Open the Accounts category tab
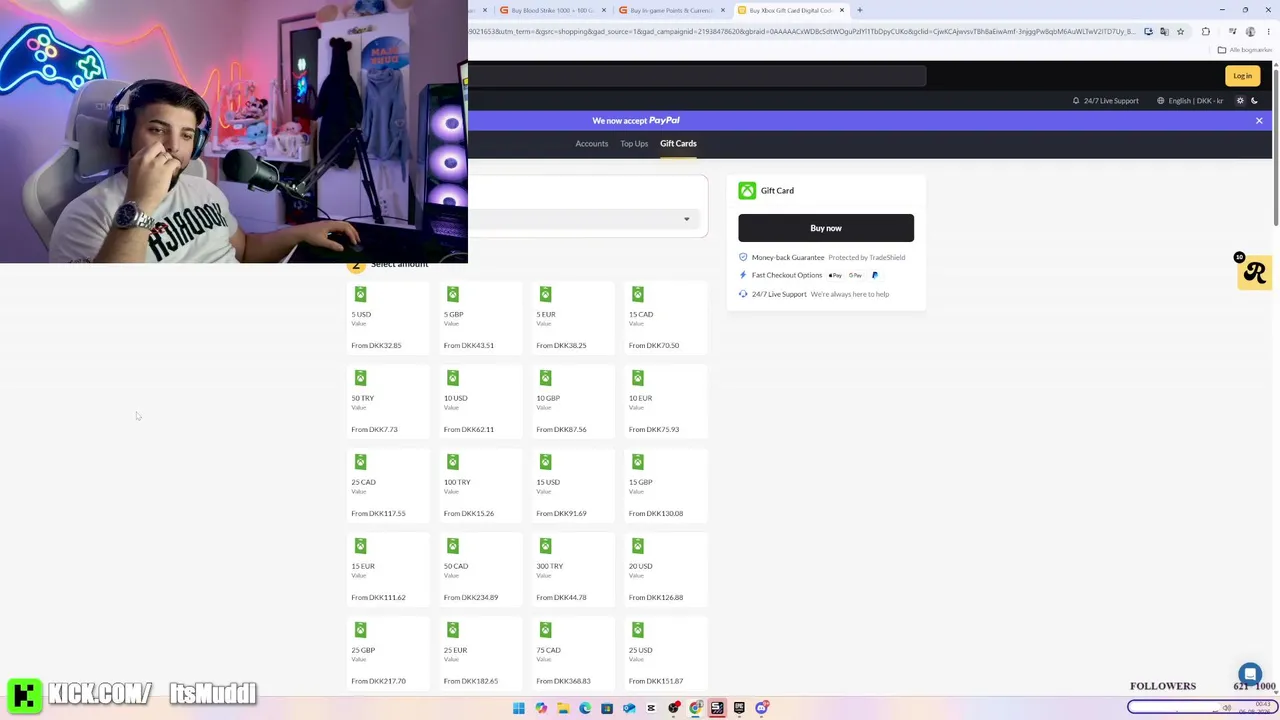This screenshot has width=1280, height=720. (x=591, y=144)
